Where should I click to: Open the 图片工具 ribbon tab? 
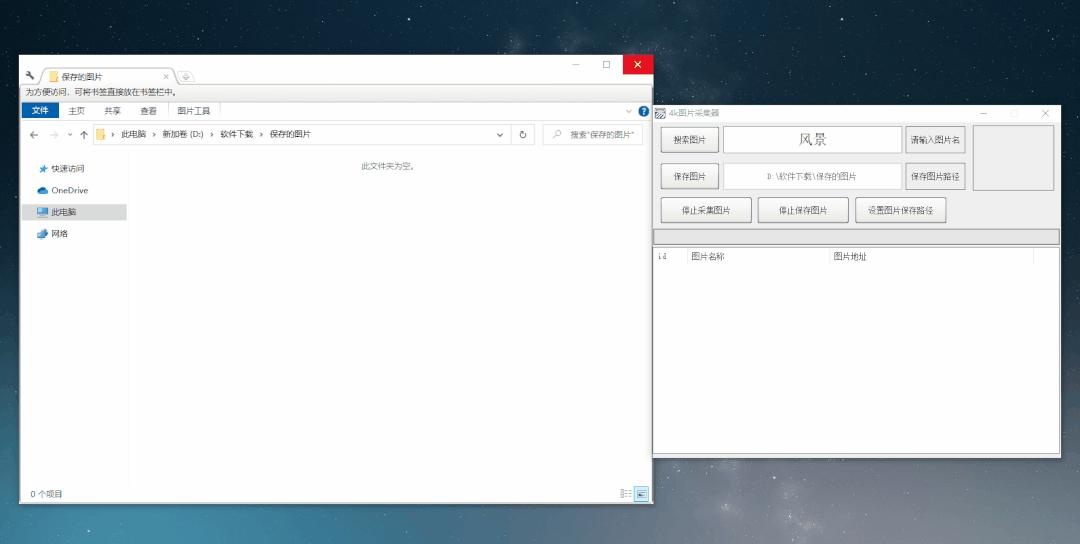pos(194,111)
